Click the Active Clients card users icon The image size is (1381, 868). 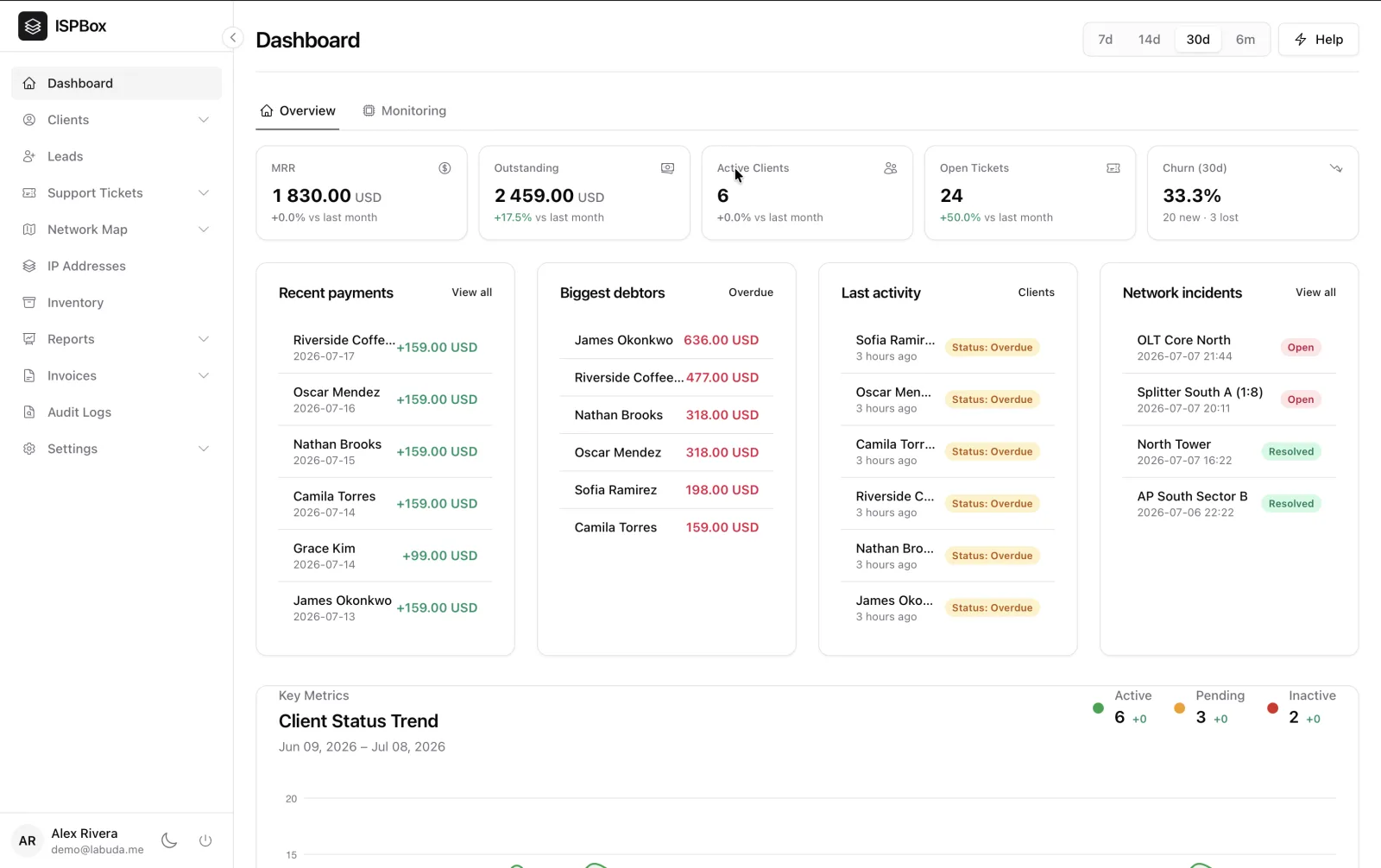(x=891, y=168)
